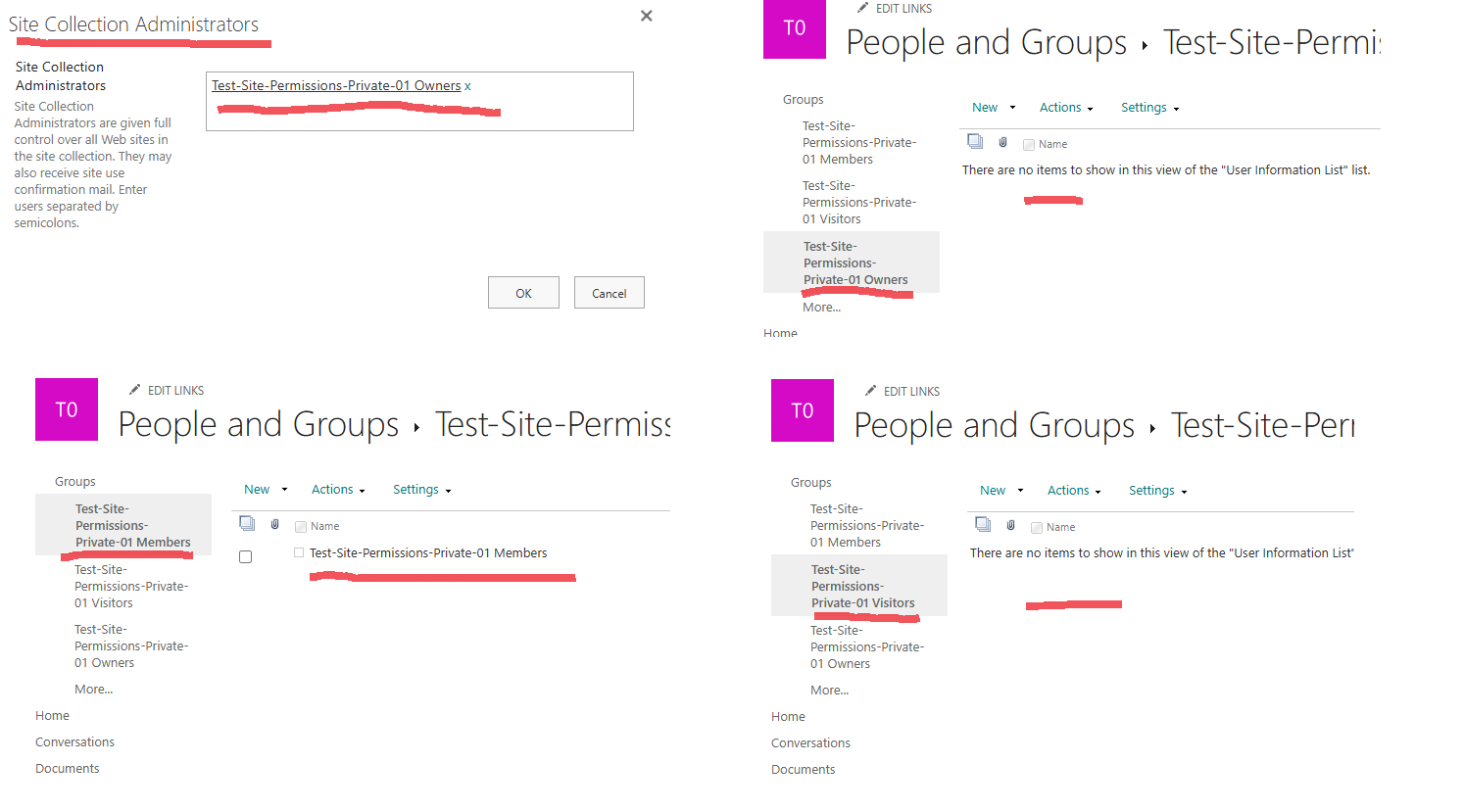
Task: Click the T0 site logo in the Members-highlighted view
Action: click(x=67, y=409)
